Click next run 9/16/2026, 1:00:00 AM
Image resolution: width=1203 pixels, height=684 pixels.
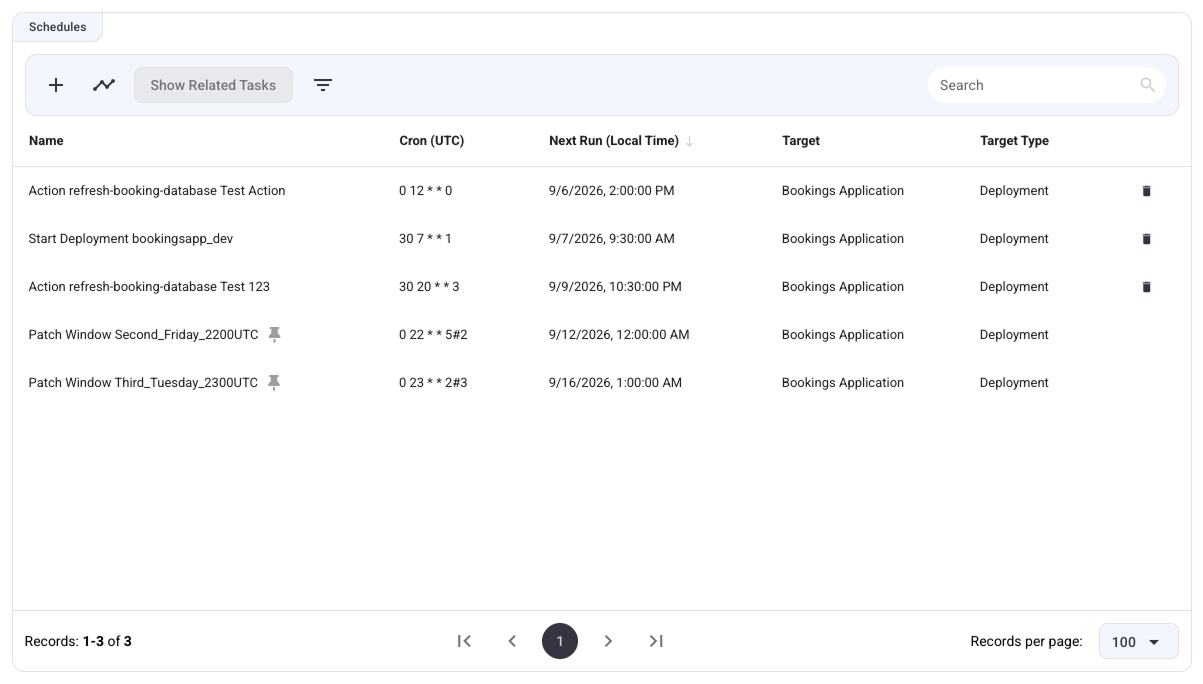(x=615, y=383)
